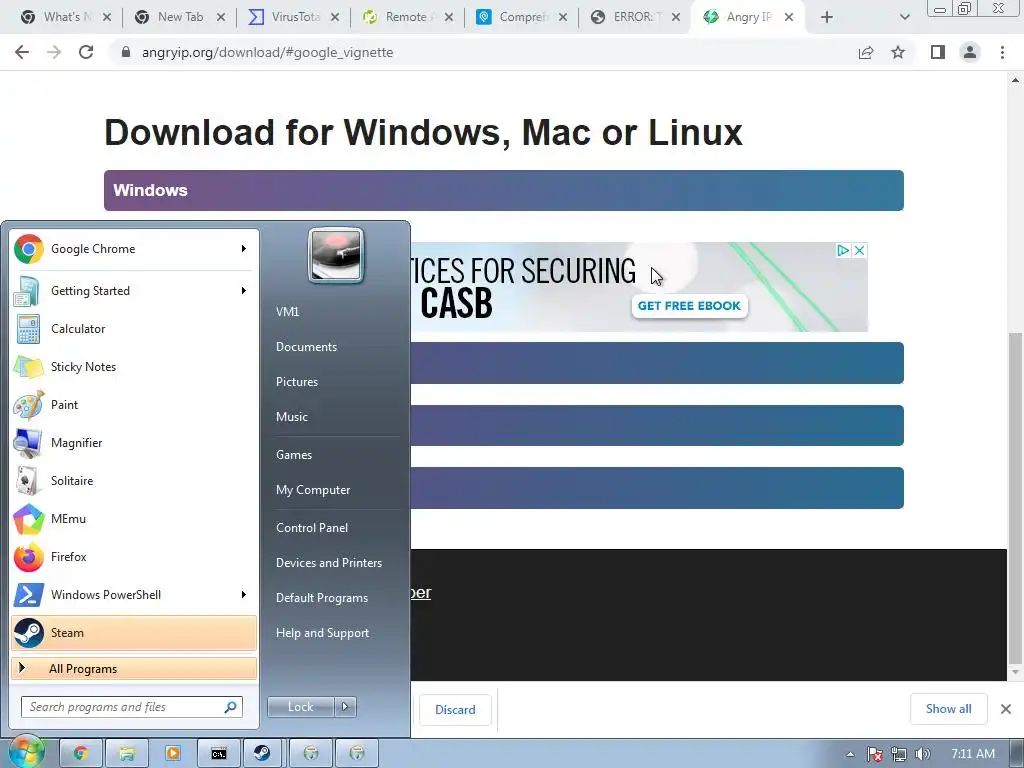Open My Computer from Start menu

pos(313,490)
